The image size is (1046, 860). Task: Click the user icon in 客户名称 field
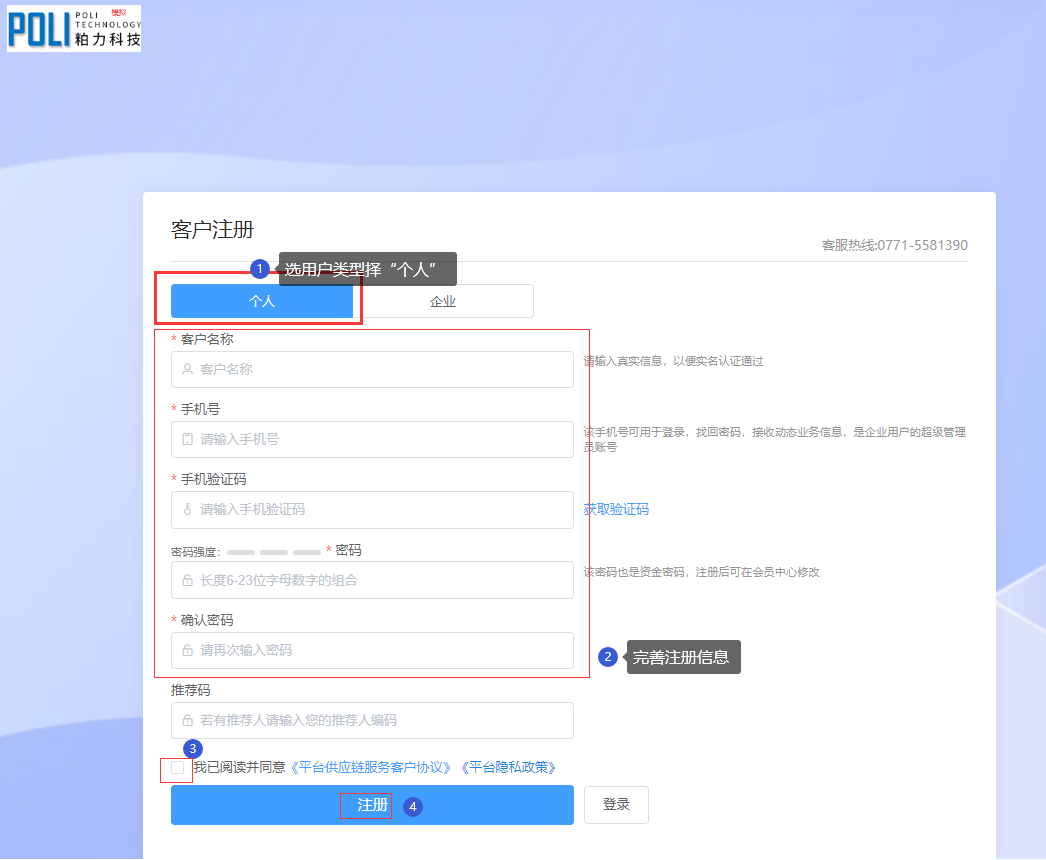point(187,369)
